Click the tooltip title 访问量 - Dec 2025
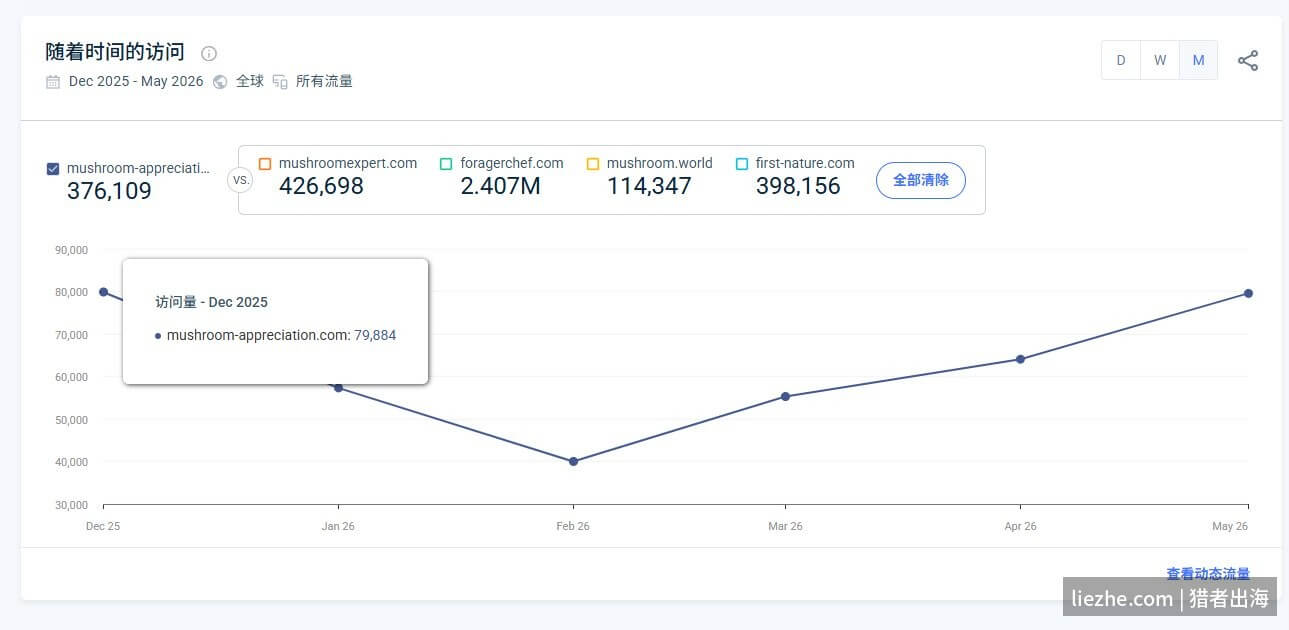The width and height of the screenshot is (1289, 630). click(x=211, y=302)
